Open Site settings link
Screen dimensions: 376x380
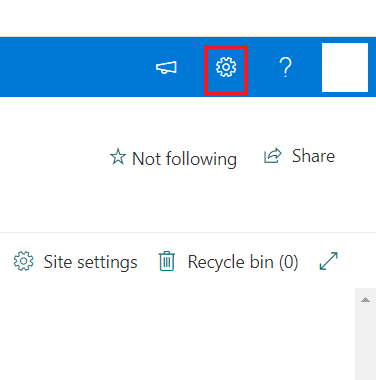(x=75, y=262)
